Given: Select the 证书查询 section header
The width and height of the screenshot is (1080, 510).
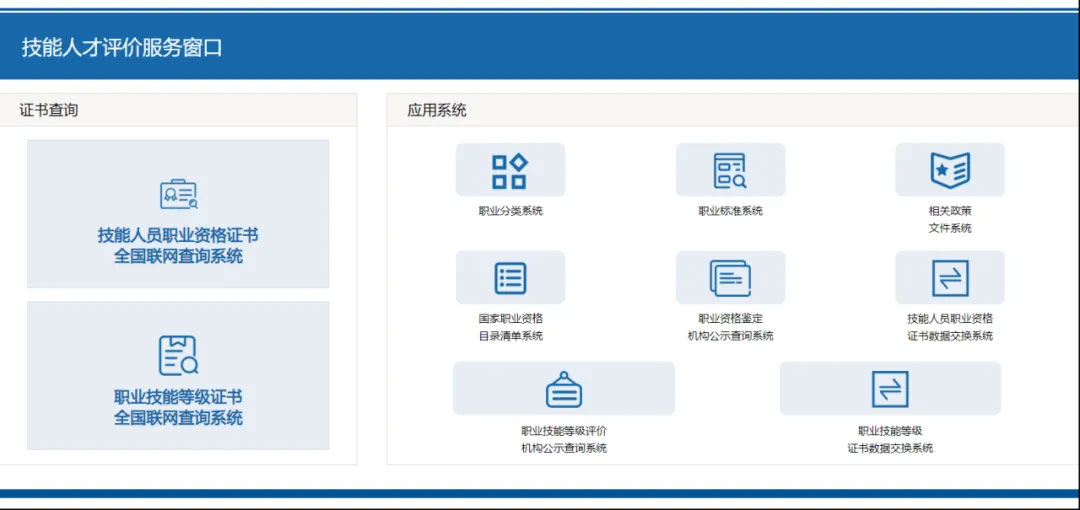Looking at the screenshot, I should pos(49,110).
